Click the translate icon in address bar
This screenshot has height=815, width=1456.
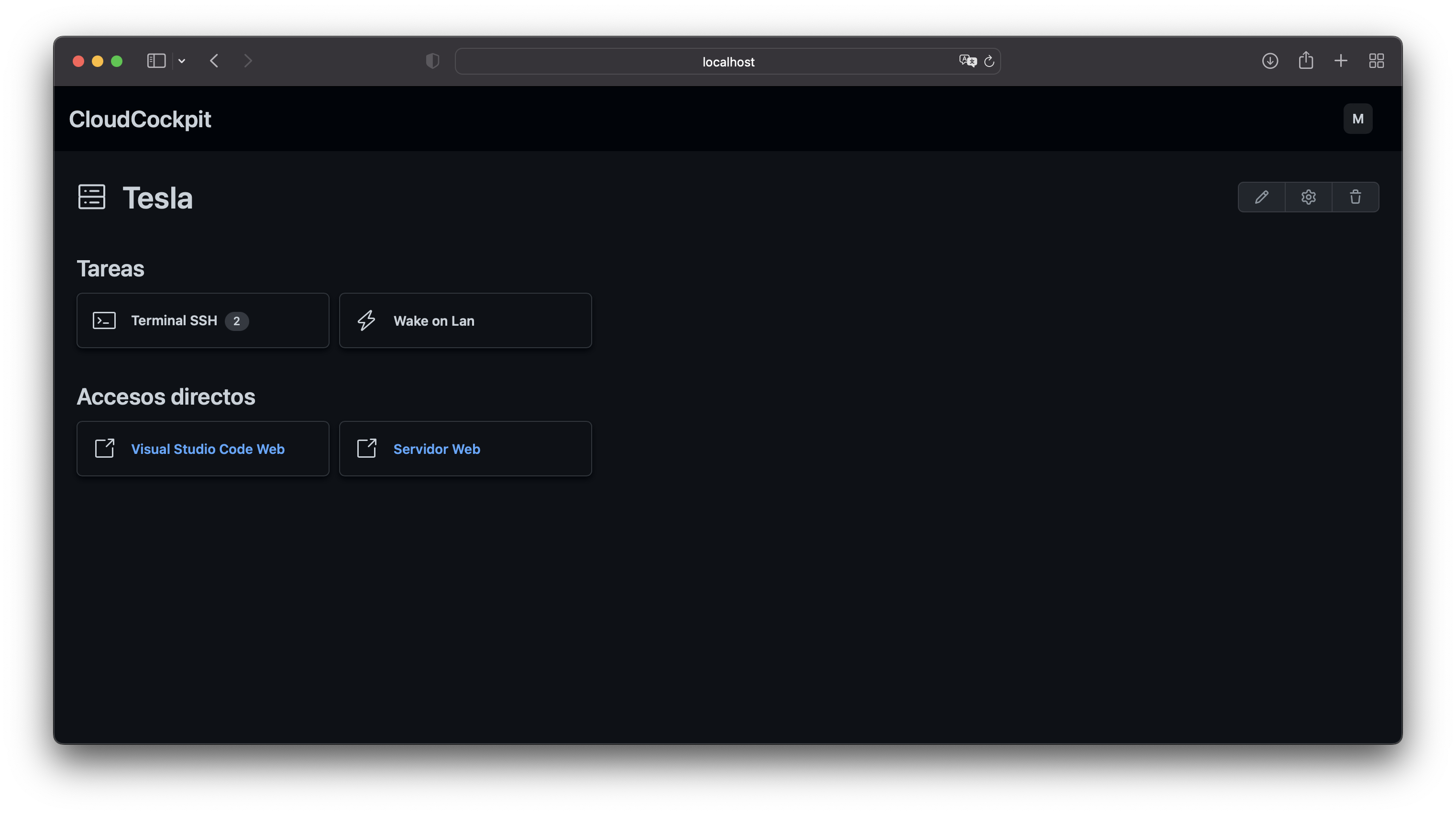click(968, 61)
